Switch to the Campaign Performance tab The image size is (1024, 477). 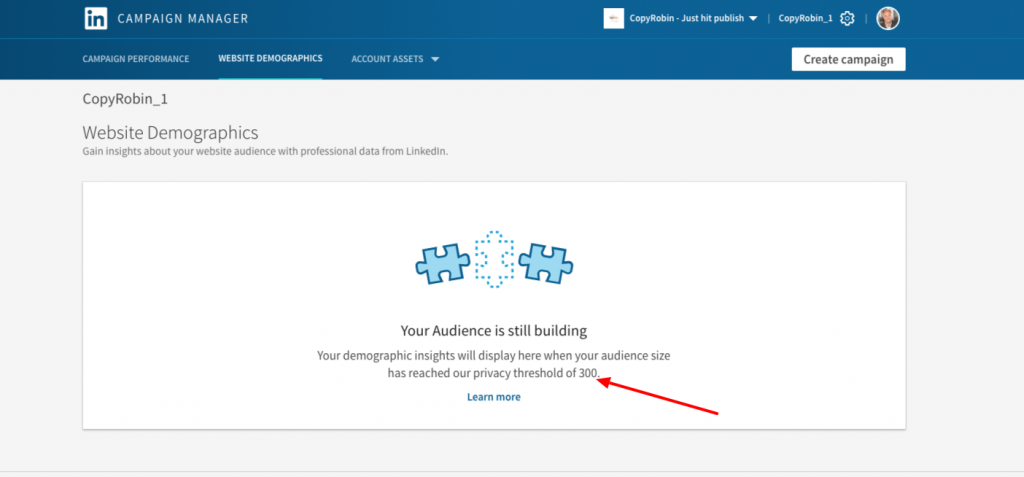pyautogui.click(x=136, y=59)
